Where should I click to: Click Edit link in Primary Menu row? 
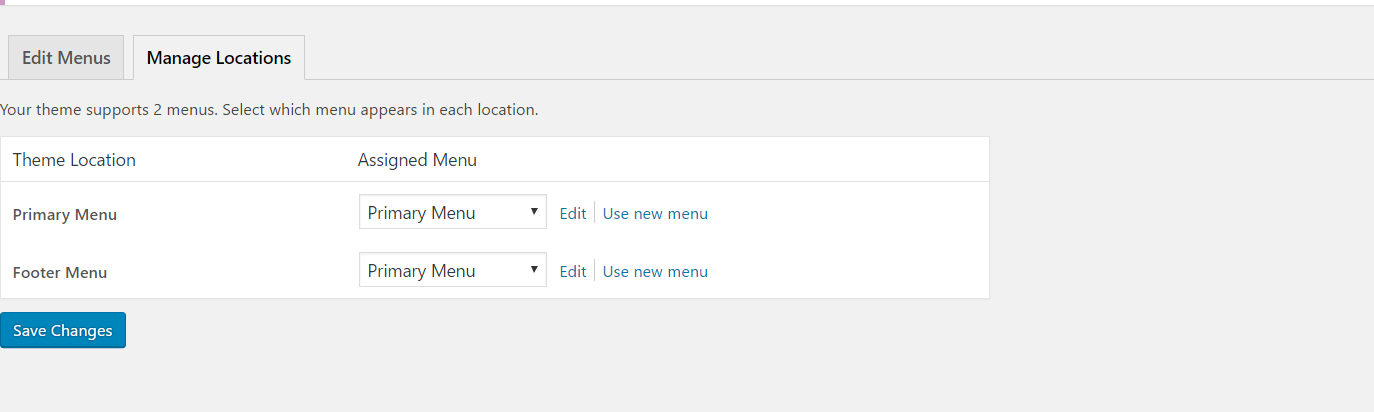pos(572,213)
